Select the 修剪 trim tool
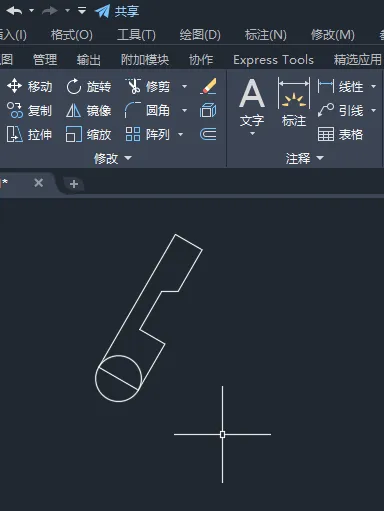Viewport: 384px width, 511px height. click(x=148, y=87)
